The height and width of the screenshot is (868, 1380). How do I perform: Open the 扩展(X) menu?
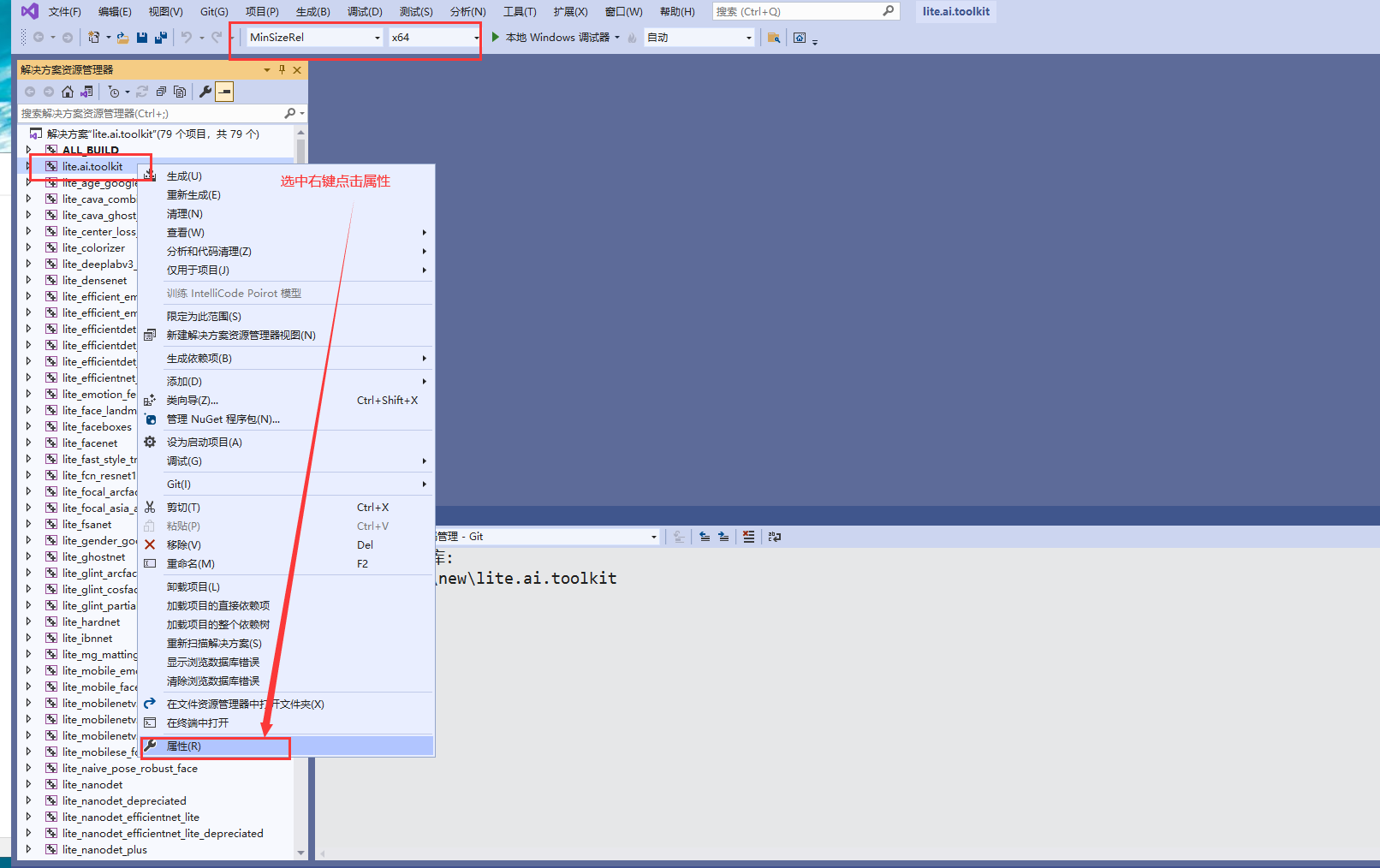pyautogui.click(x=570, y=11)
